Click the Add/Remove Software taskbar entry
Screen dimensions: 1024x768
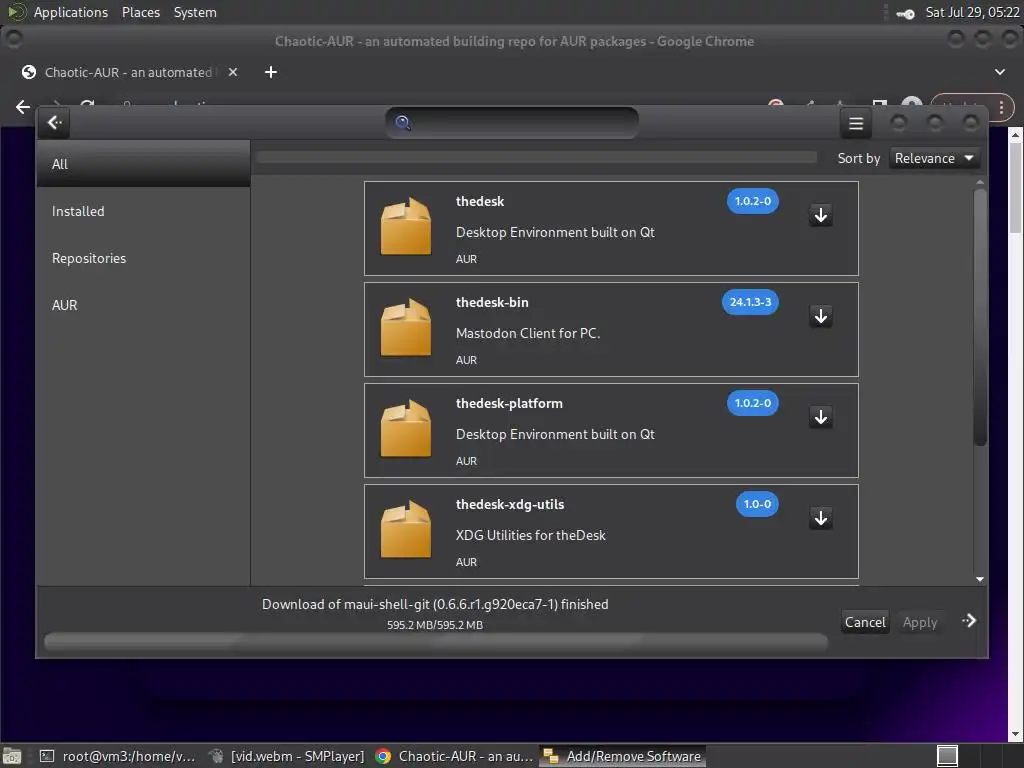pyautogui.click(x=622, y=756)
